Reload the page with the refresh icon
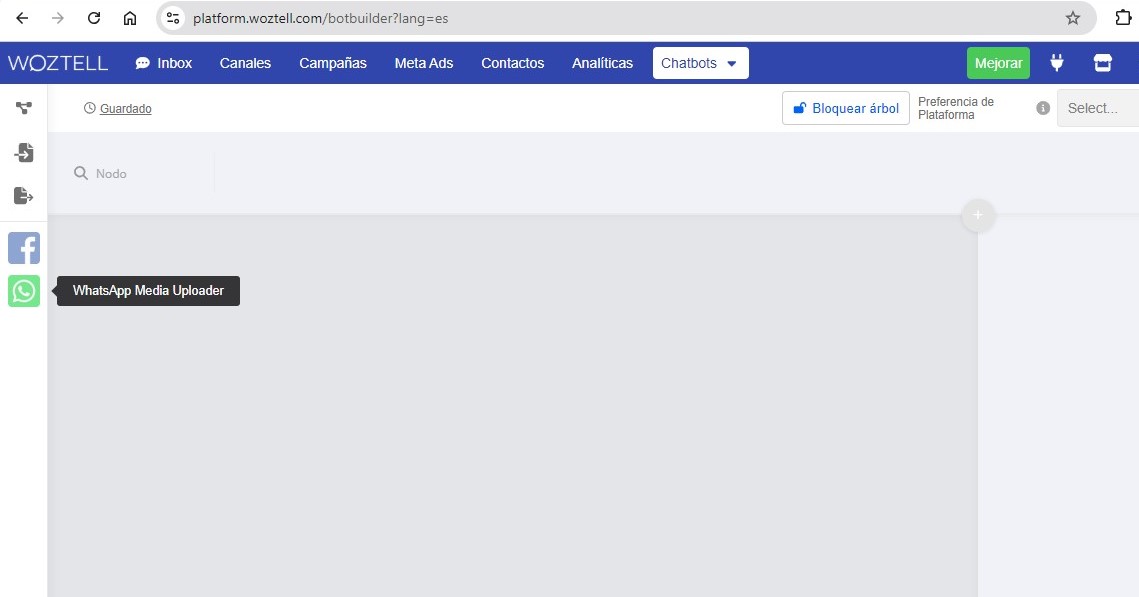Screen dimensions: 1139x597 click(94, 18)
